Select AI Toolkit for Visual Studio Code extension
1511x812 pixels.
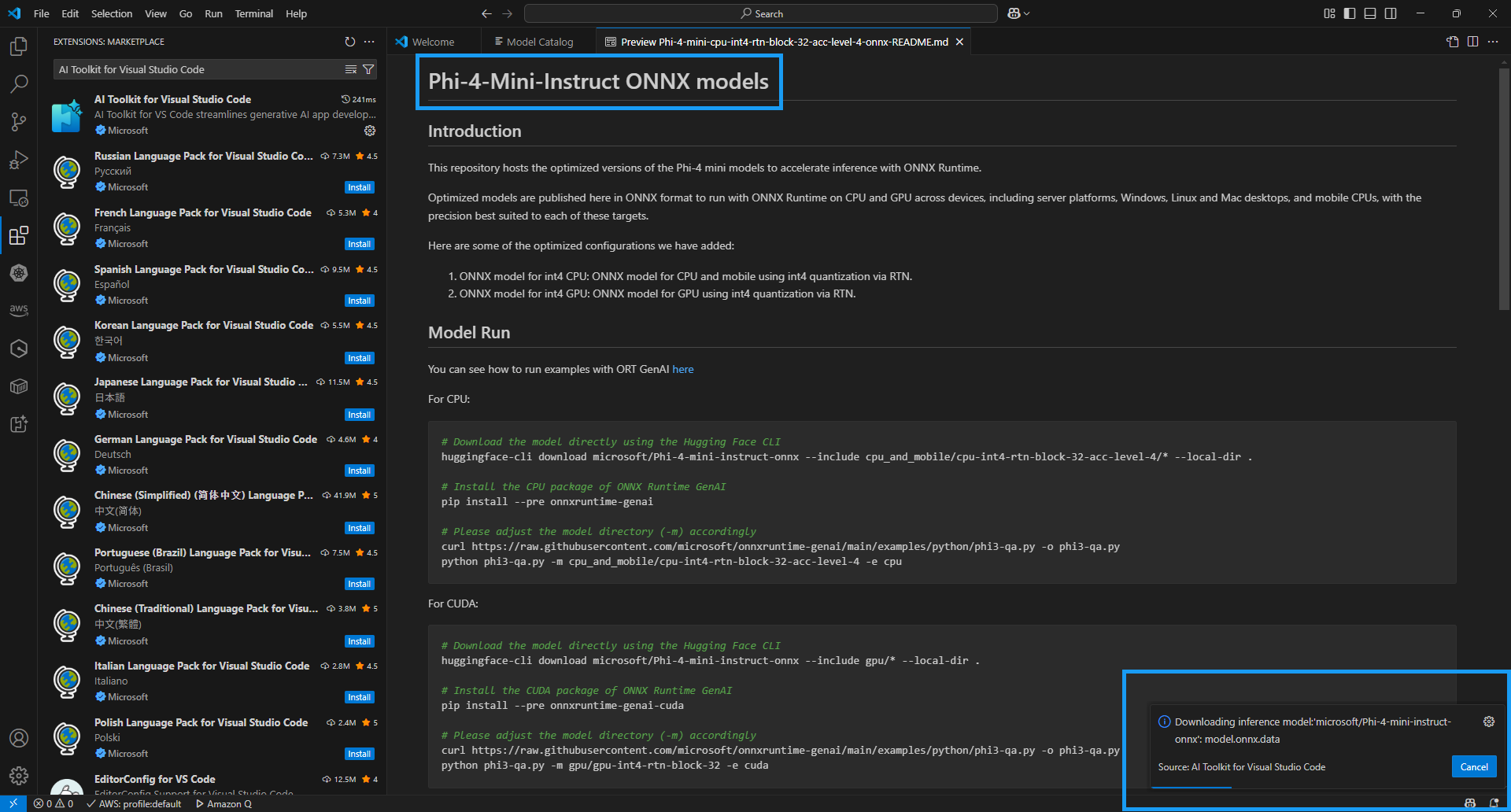212,115
